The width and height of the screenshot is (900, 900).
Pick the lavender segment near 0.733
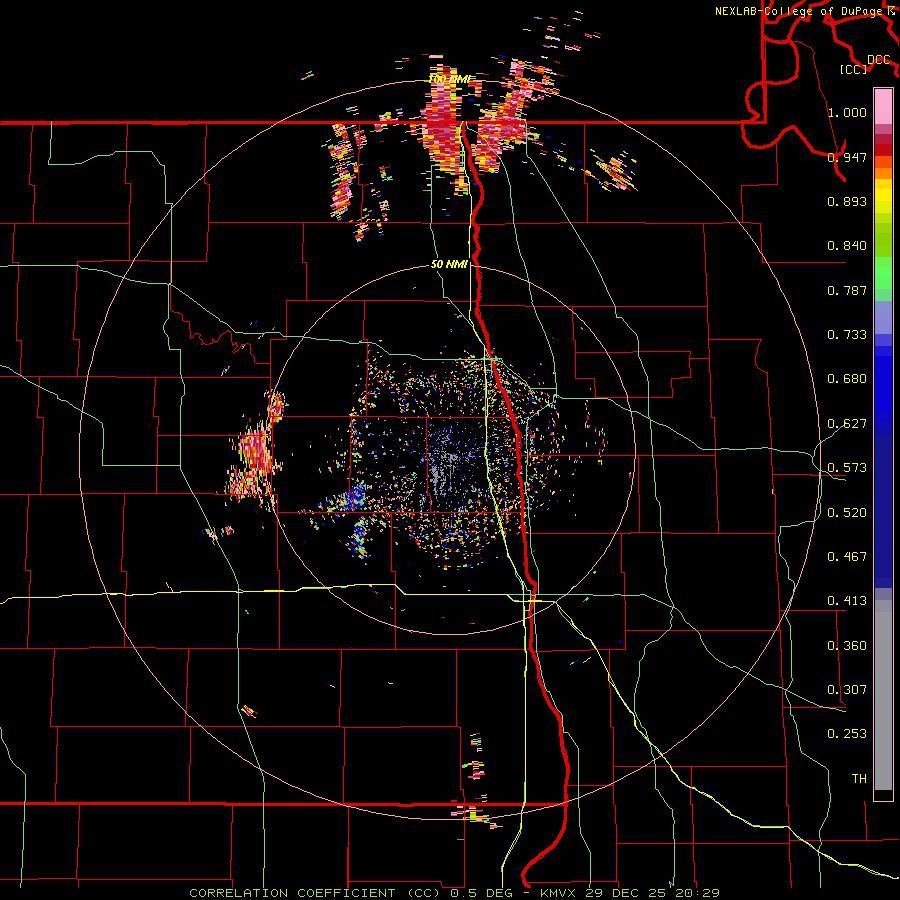pos(883,317)
